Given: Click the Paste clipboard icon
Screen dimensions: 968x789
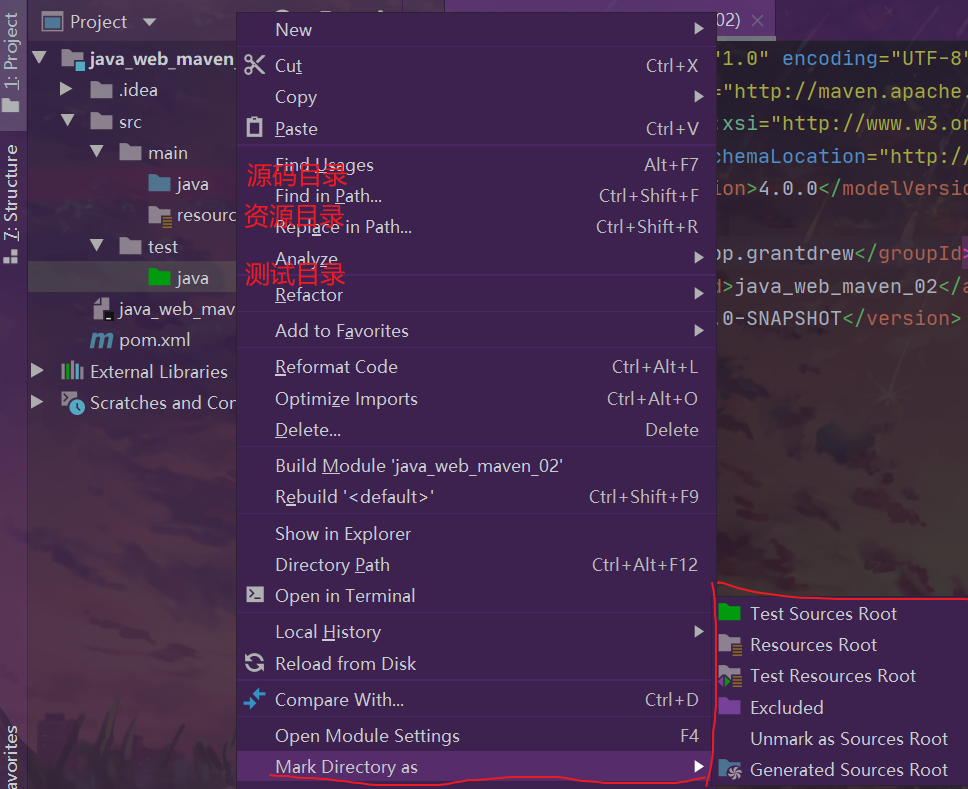Looking at the screenshot, I should pyautogui.click(x=254, y=127).
